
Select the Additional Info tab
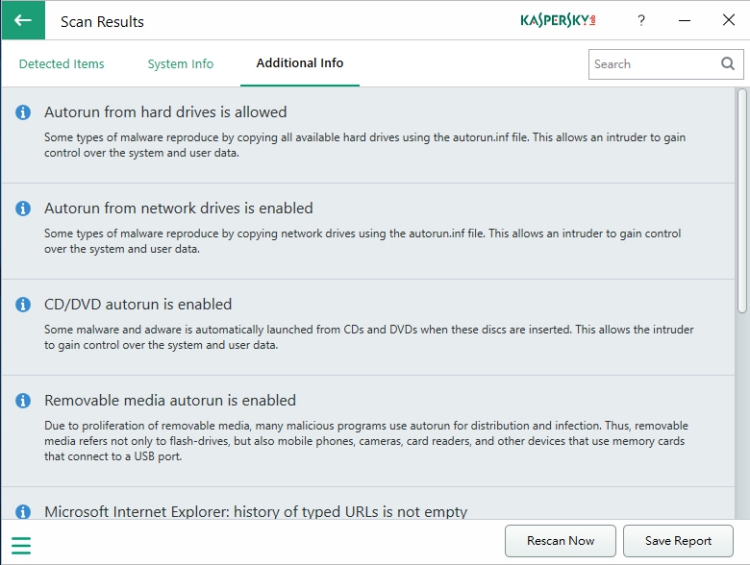pos(299,63)
